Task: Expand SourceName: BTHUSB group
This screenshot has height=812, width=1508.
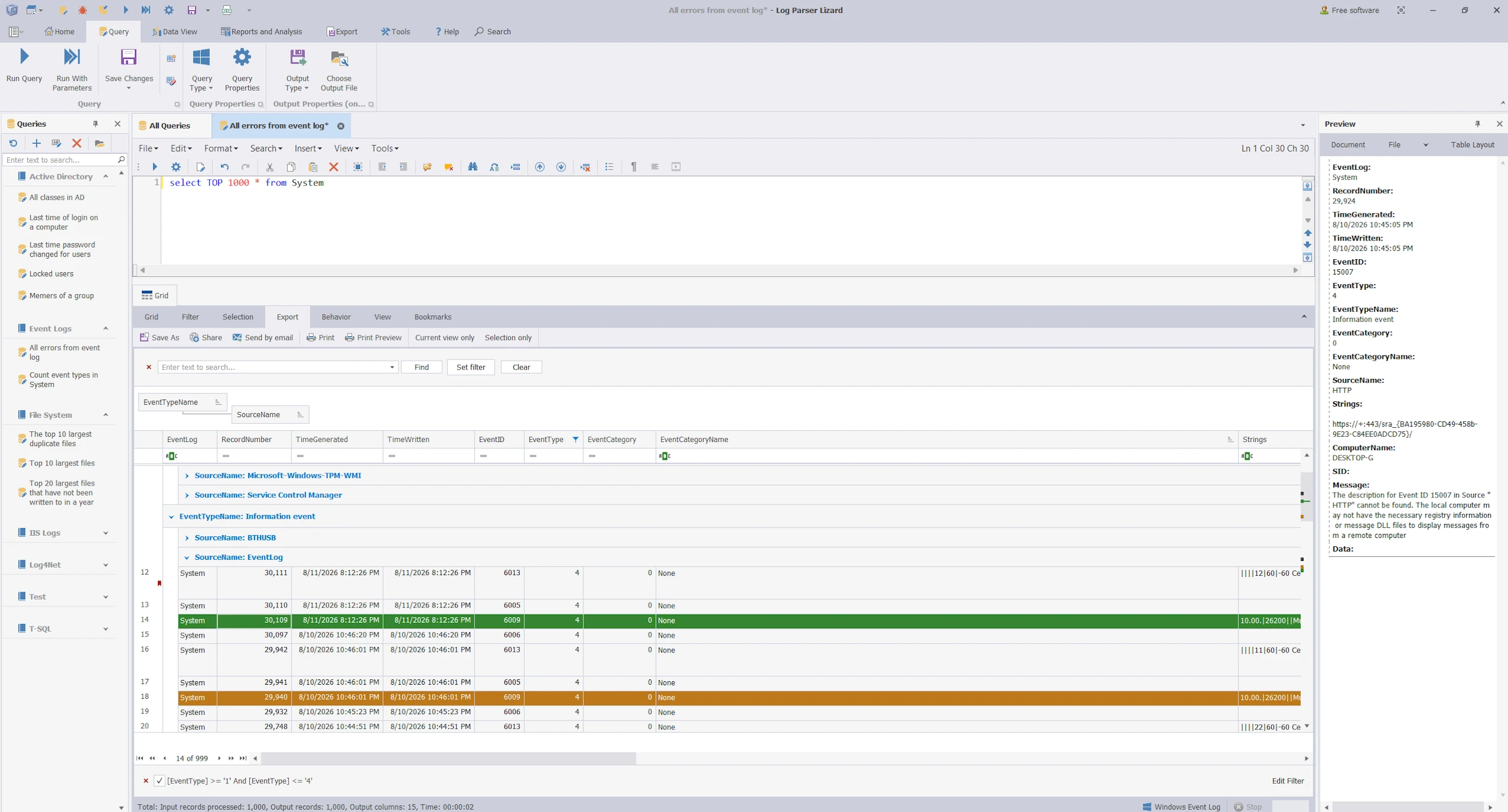Action: point(187,538)
